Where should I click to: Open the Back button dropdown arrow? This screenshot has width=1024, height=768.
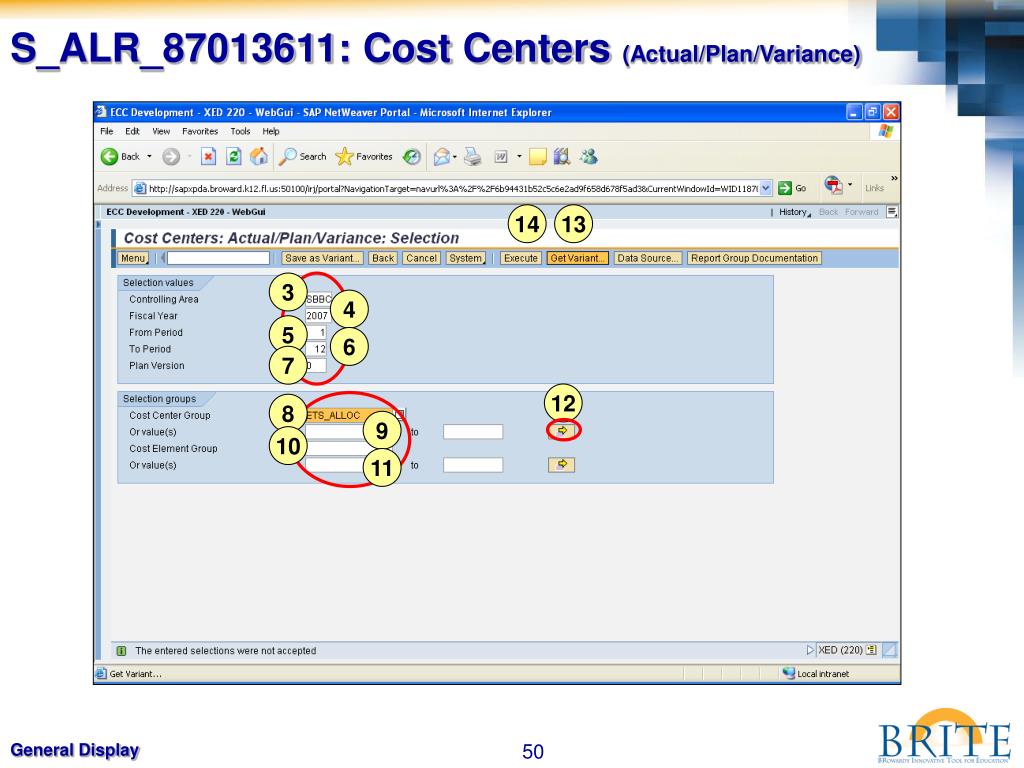click(x=149, y=157)
